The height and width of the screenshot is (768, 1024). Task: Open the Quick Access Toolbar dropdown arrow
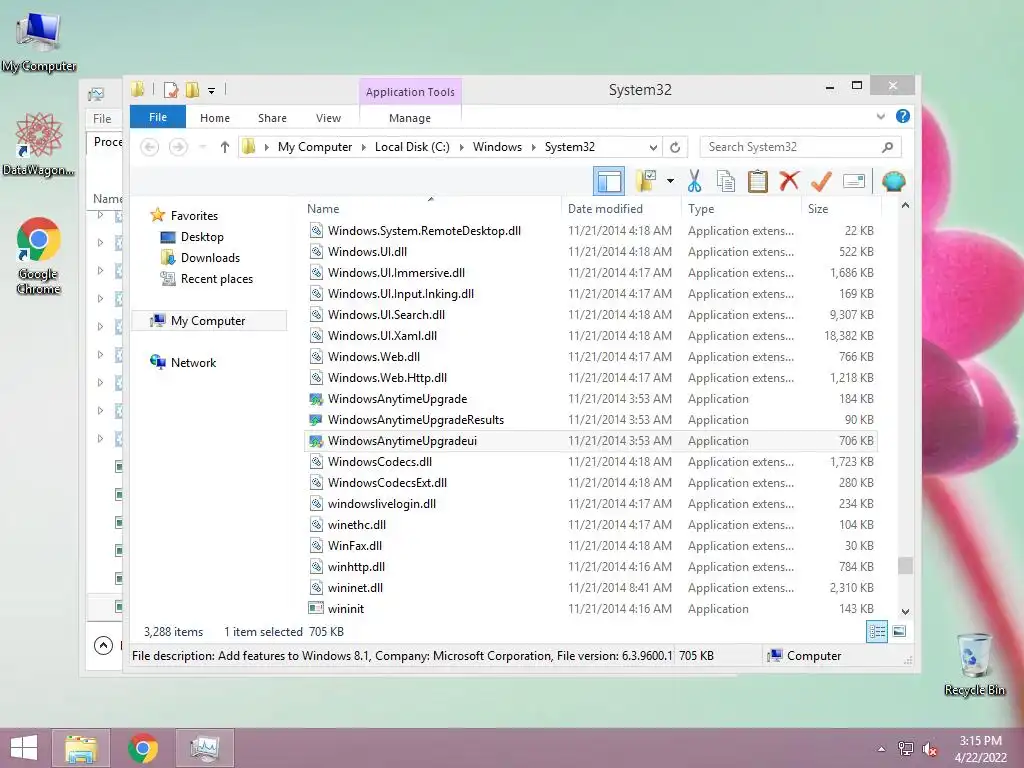tap(212, 91)
